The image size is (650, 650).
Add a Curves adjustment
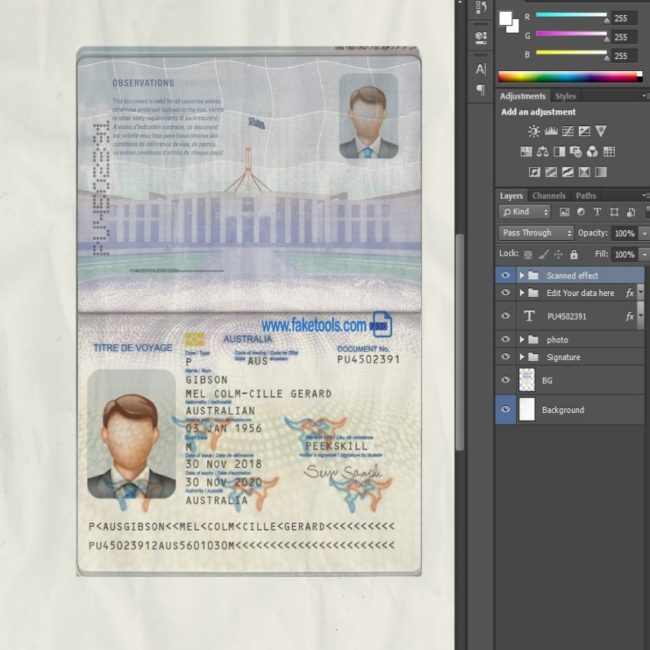[x=568, y=131]
